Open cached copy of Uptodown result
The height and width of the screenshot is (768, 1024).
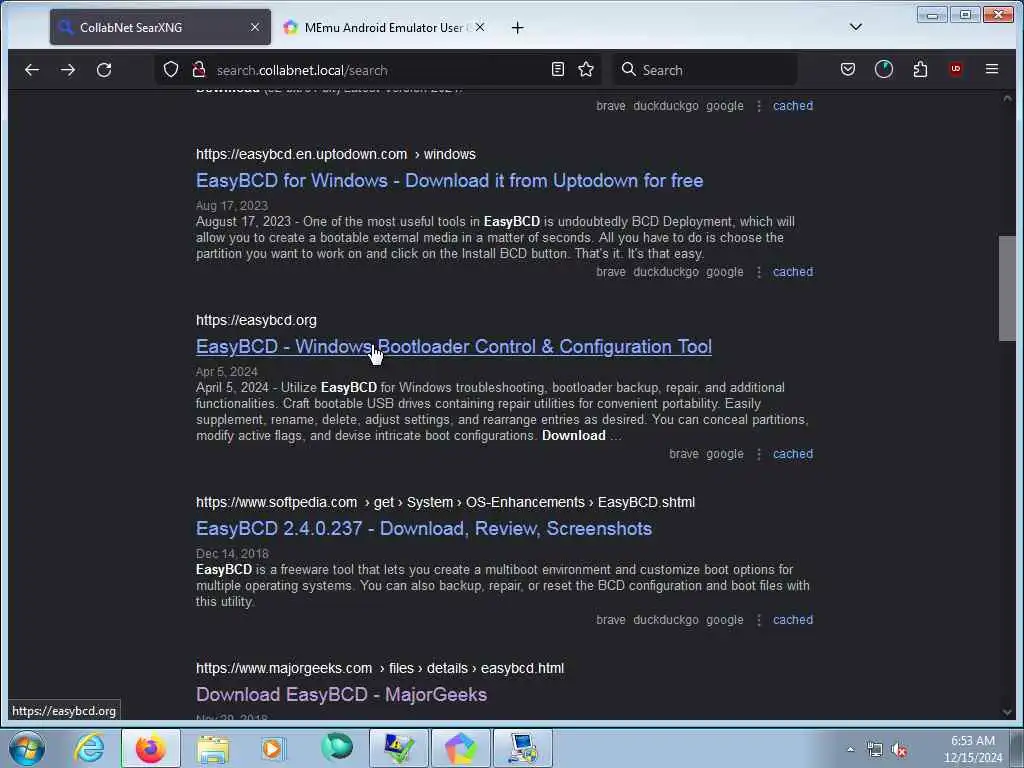pyautogui.click(x=793, y=272)
